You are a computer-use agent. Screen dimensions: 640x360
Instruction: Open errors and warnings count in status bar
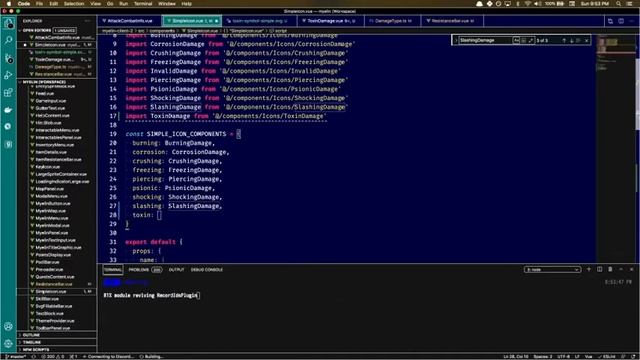point(53,357)
